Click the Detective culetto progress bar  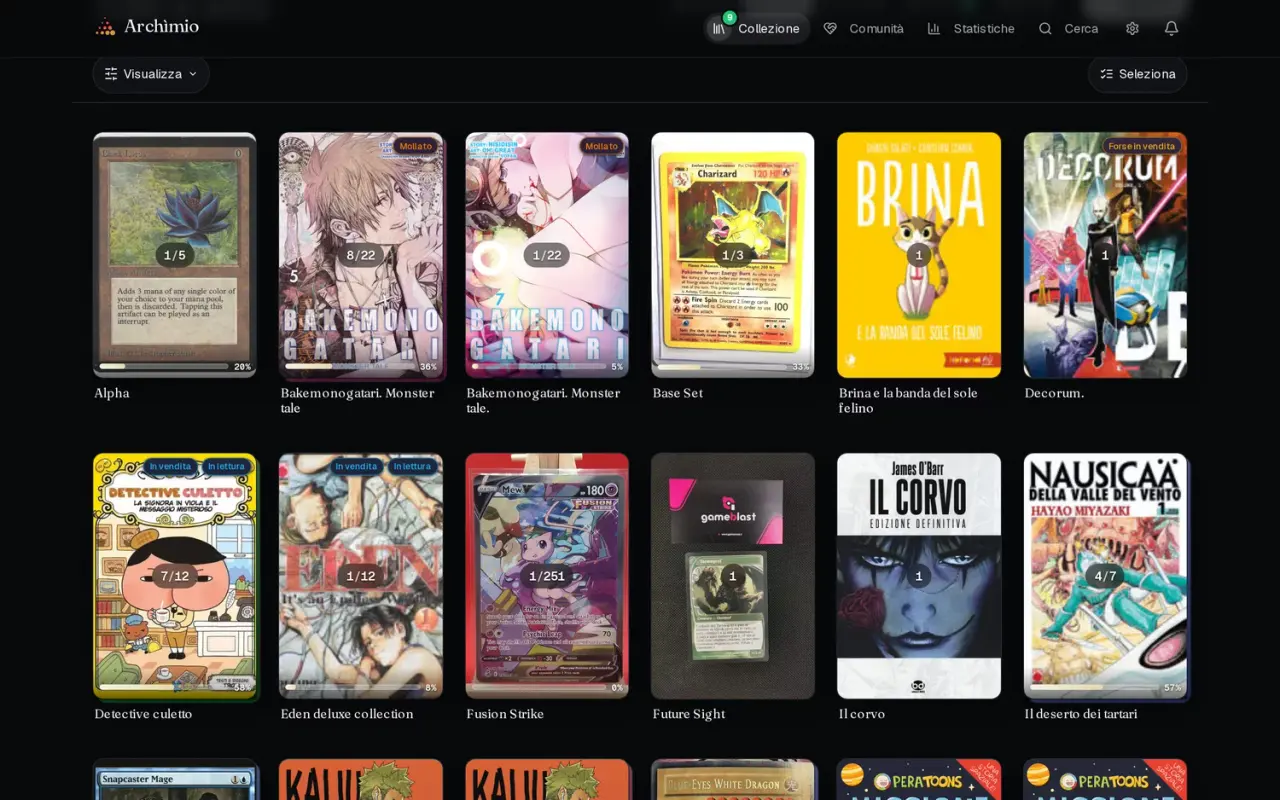[x=164, y=687]
